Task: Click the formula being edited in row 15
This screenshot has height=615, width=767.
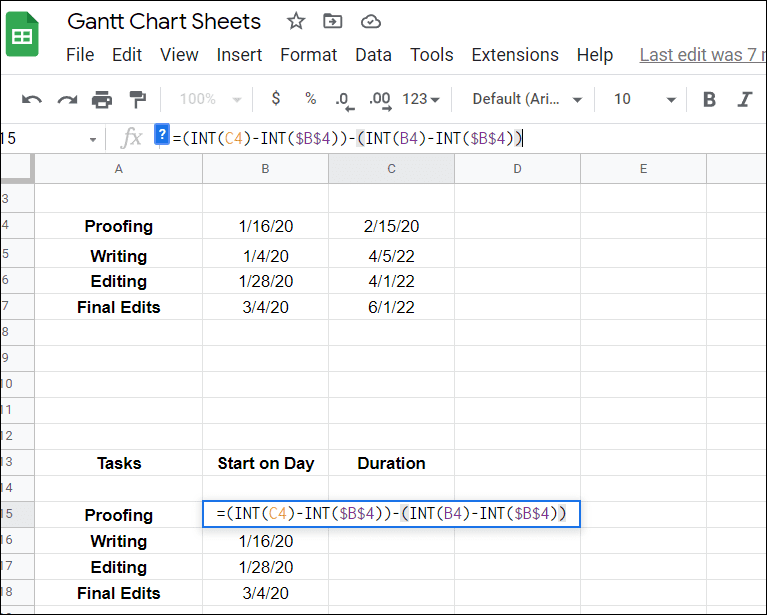Action: [391, 514]
